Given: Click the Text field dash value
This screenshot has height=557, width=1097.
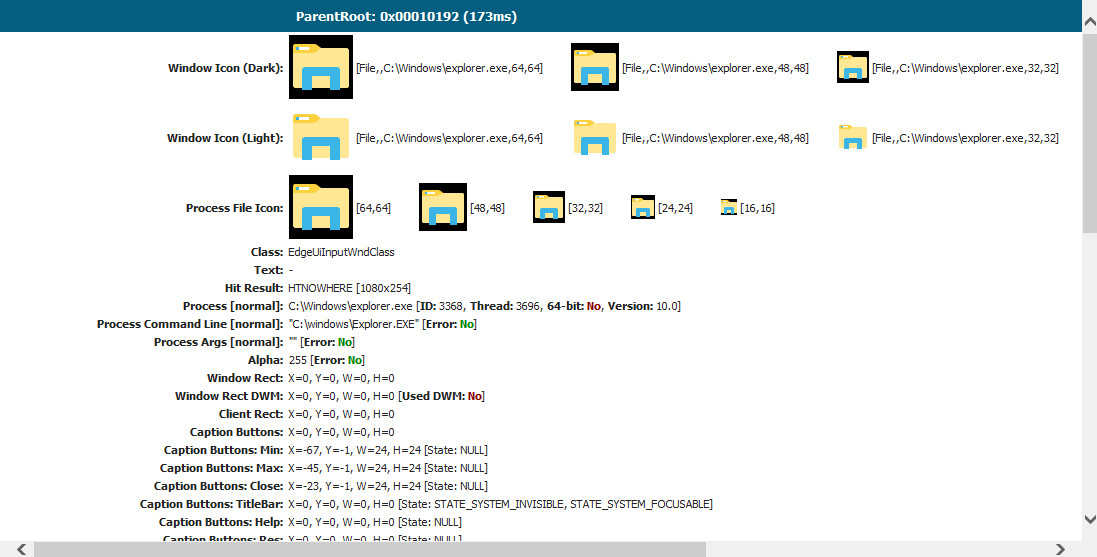Looking at the screenshot, I should tap(291, 270).
